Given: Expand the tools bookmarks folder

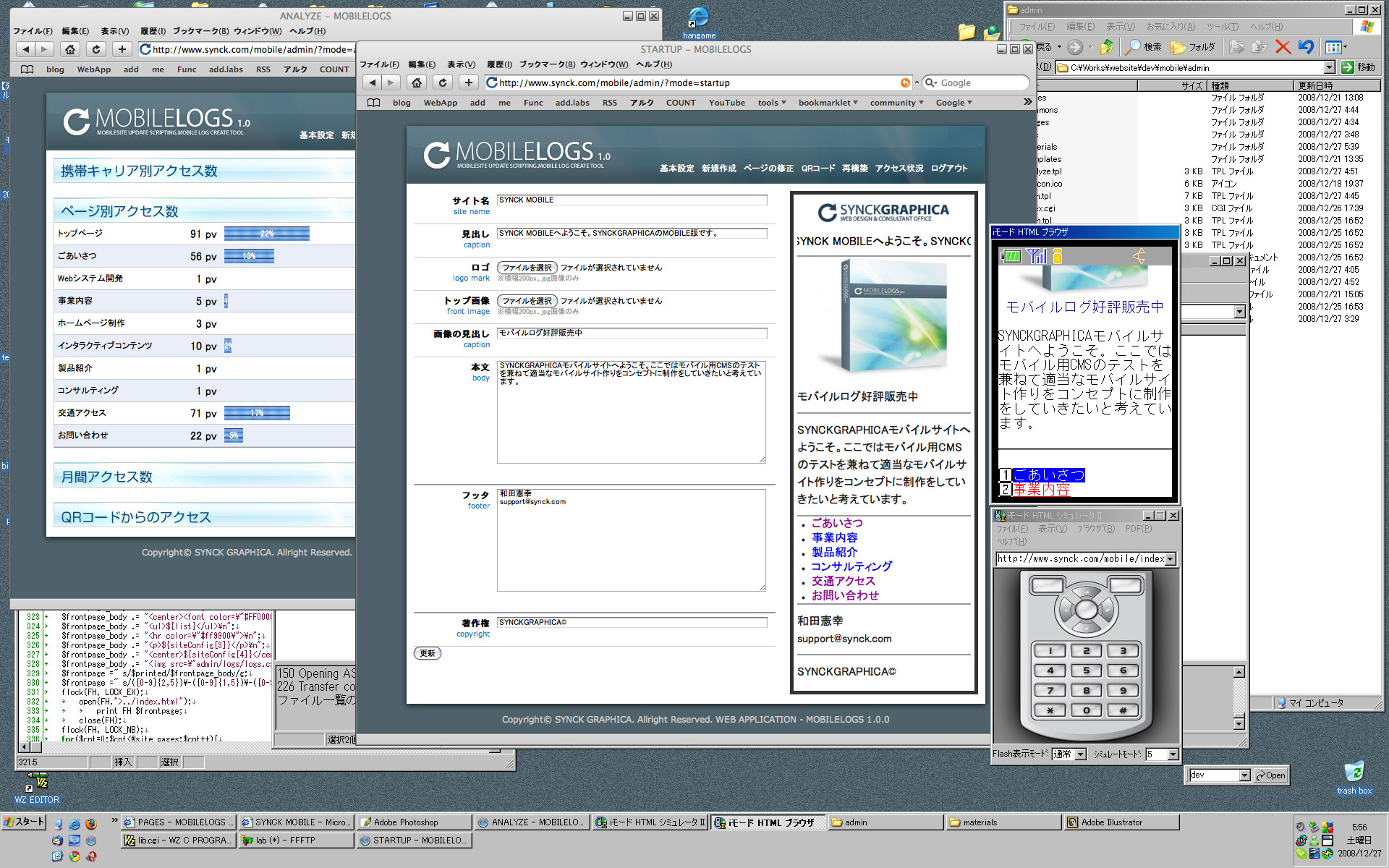Looking at the screenshot, I should (772, 103).
